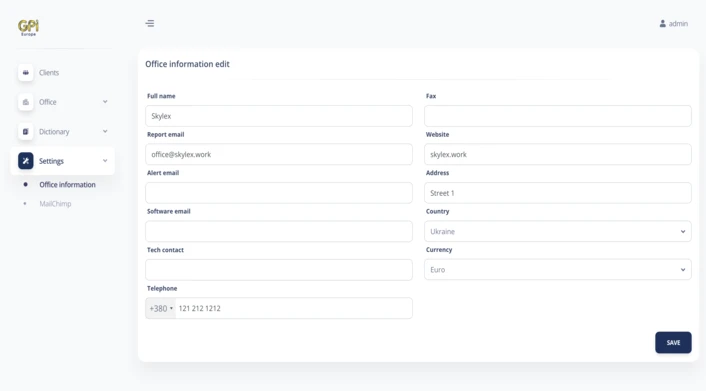Focus the Full name field containing Skylex

pyautogui.click(x=279, y=116)
